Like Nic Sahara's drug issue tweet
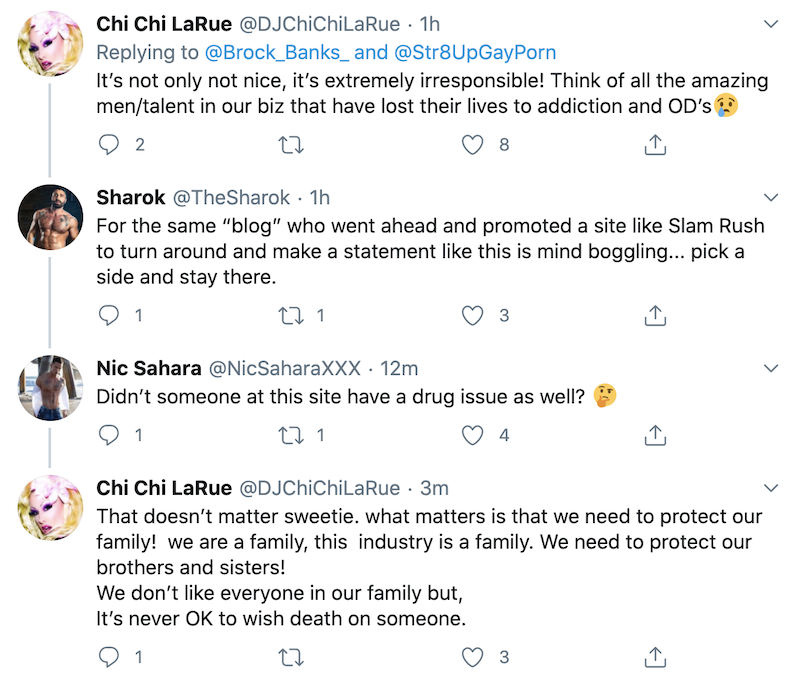Viewport: 800px width, 682px height. 472,435
